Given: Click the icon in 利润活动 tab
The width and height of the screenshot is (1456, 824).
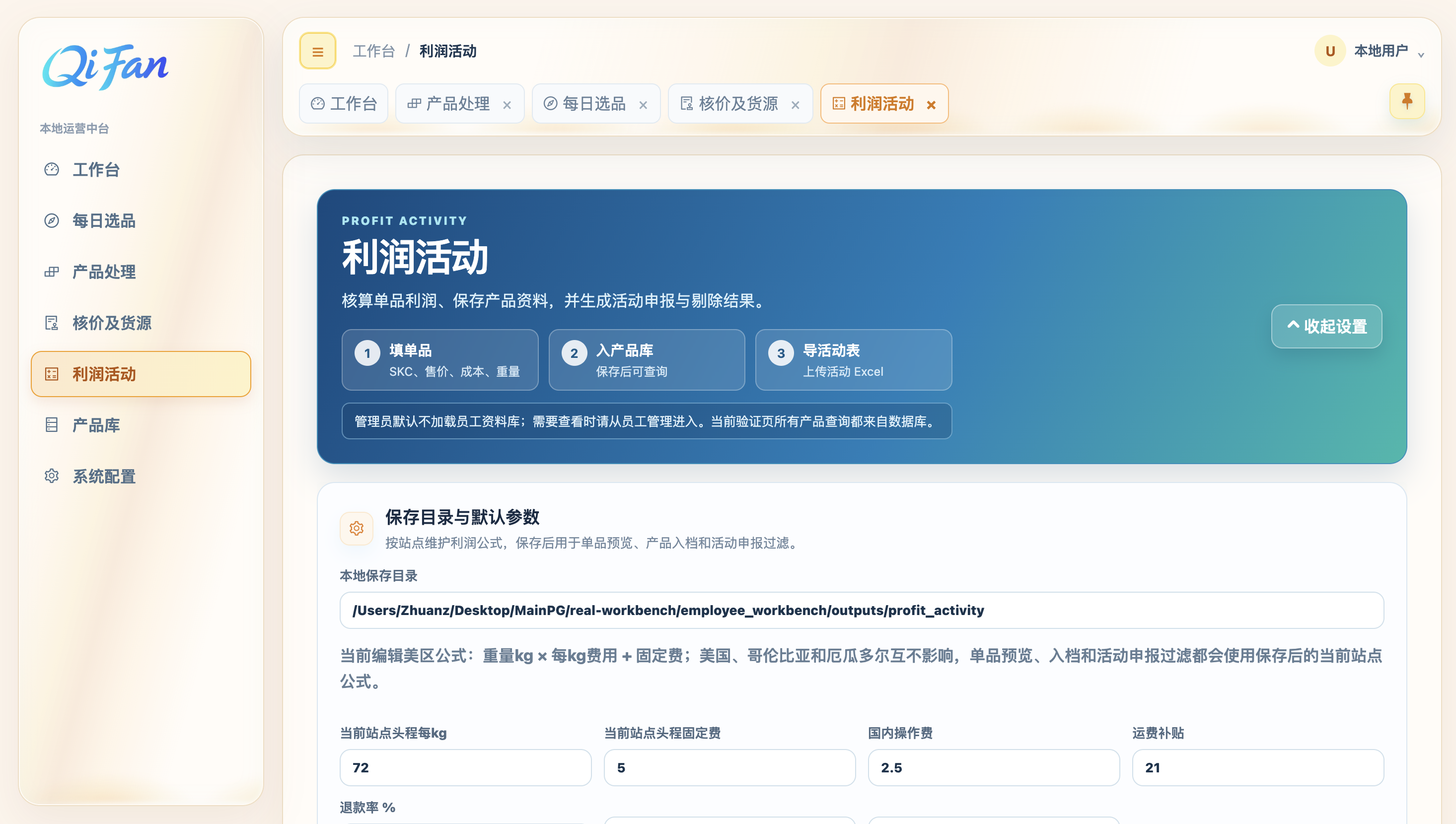Looking at the screenshot, I should coord(838,104).
